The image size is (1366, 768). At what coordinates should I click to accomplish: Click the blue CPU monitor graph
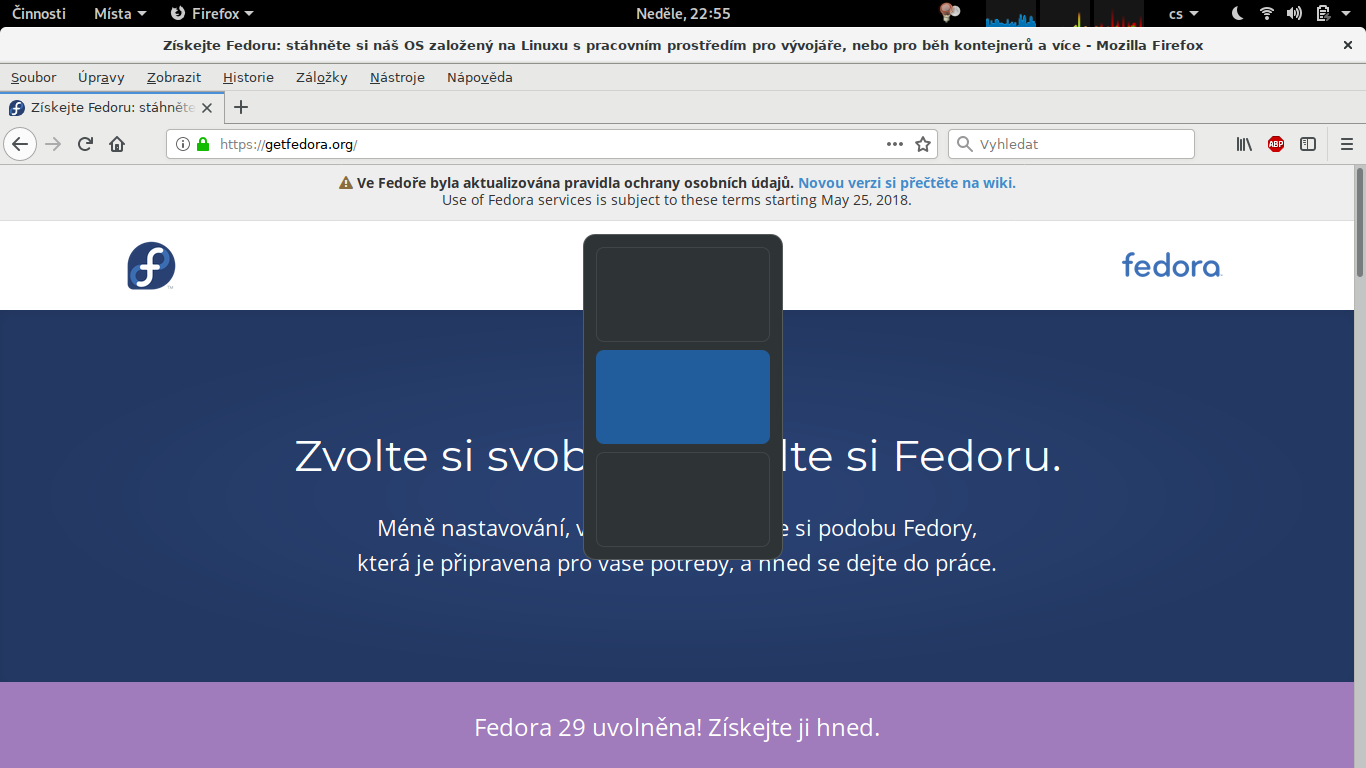1012,14
